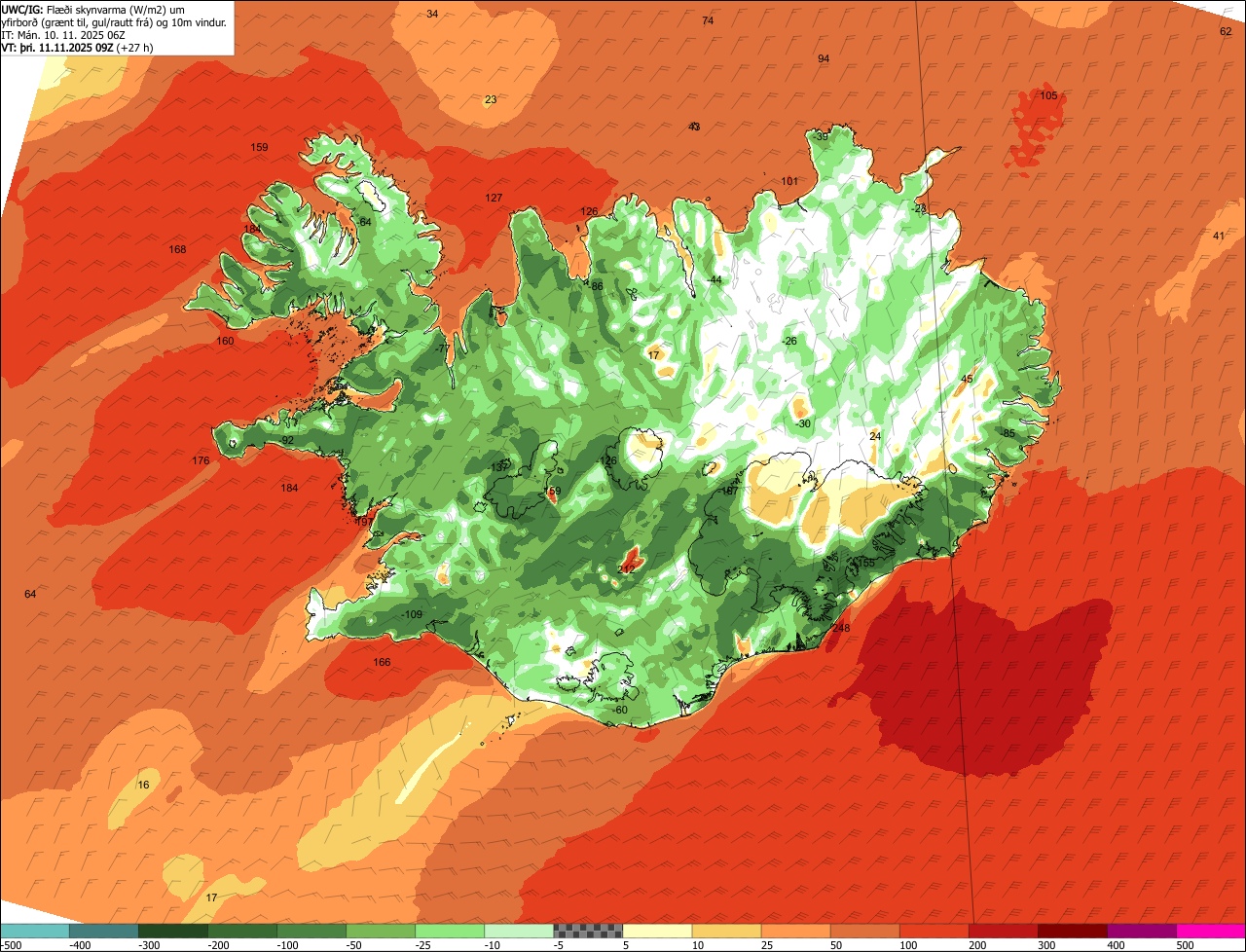
Task: Click the value 41 near the east edge
Action: 1219,236
